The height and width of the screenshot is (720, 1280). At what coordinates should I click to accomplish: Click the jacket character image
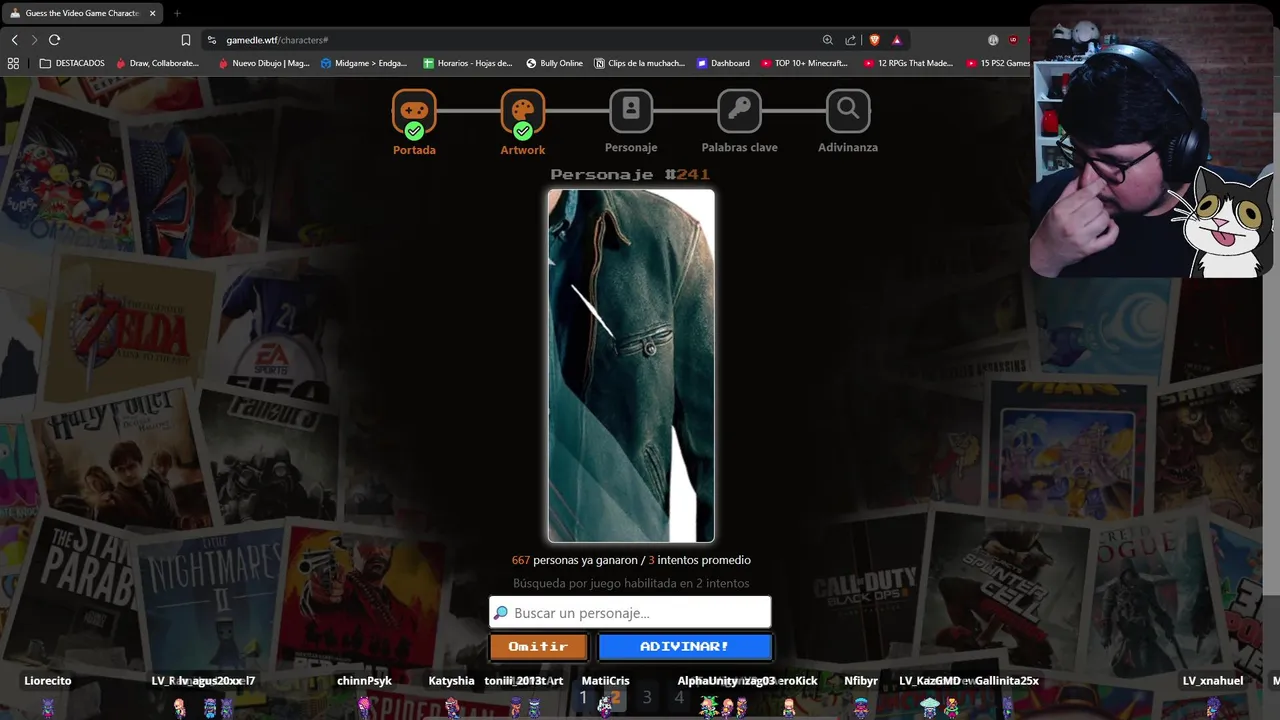coord(631,366)
